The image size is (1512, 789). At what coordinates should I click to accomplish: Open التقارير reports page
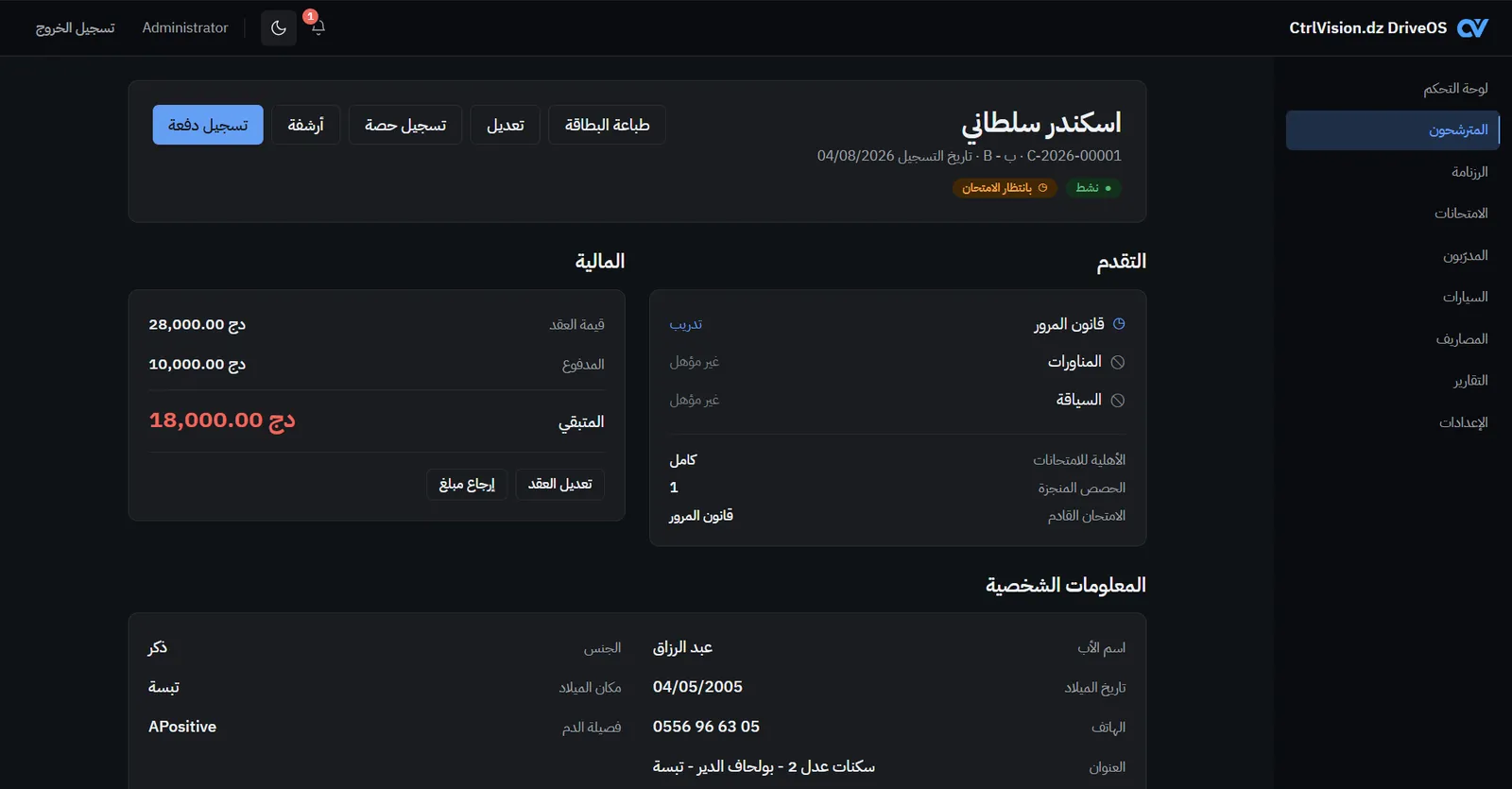click(1393, 381)
